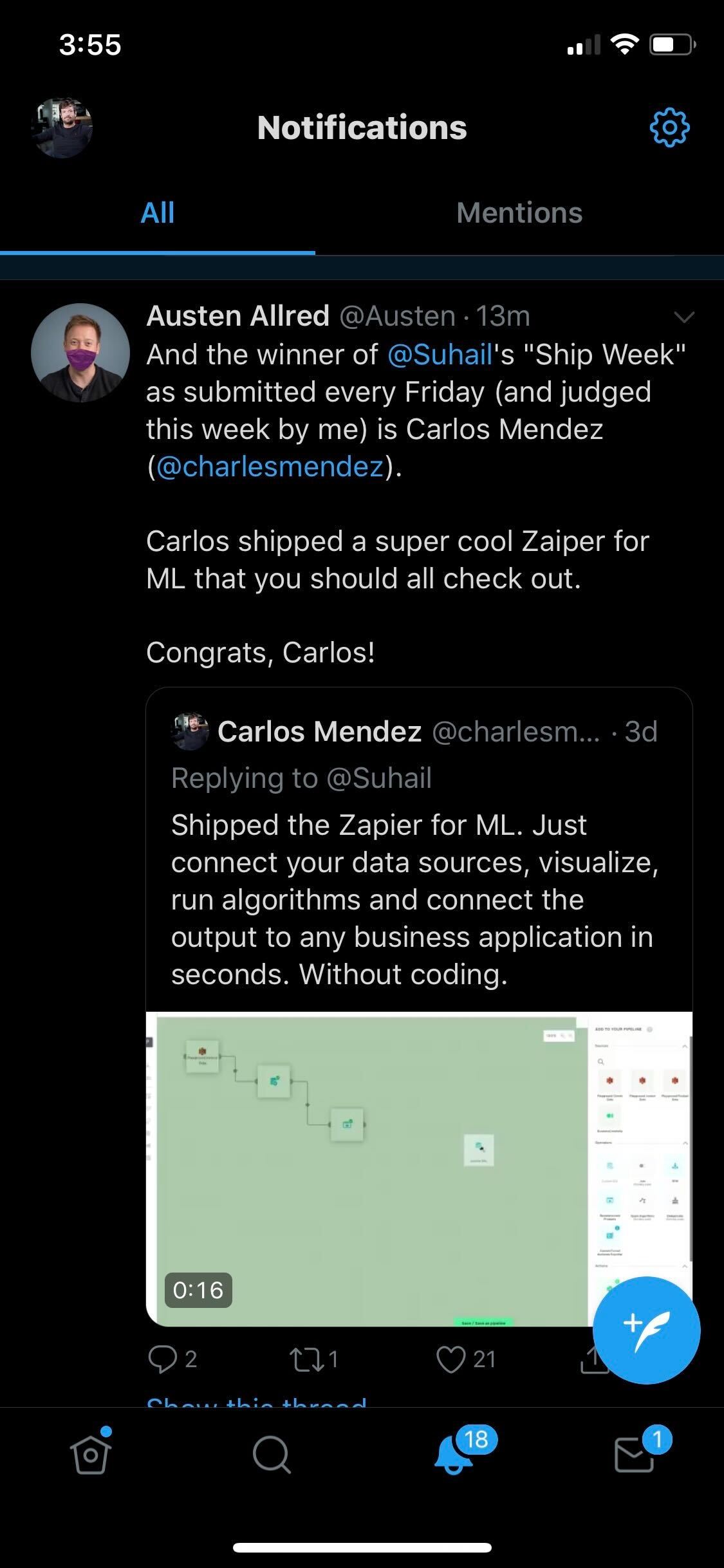Tap the Austen Allred display name
The image size is (724, 1568).
point(238,316)
